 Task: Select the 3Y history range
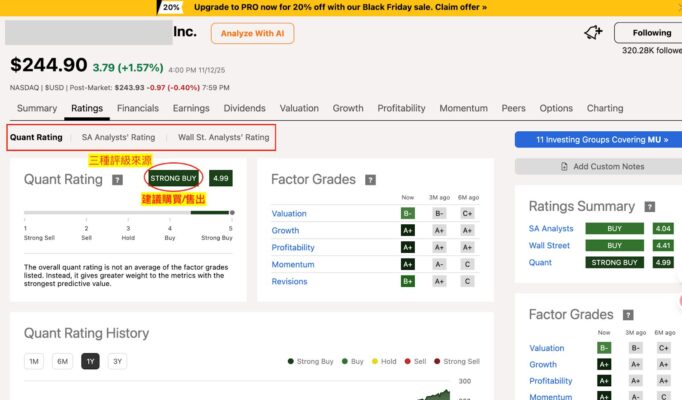coord(118,361)
